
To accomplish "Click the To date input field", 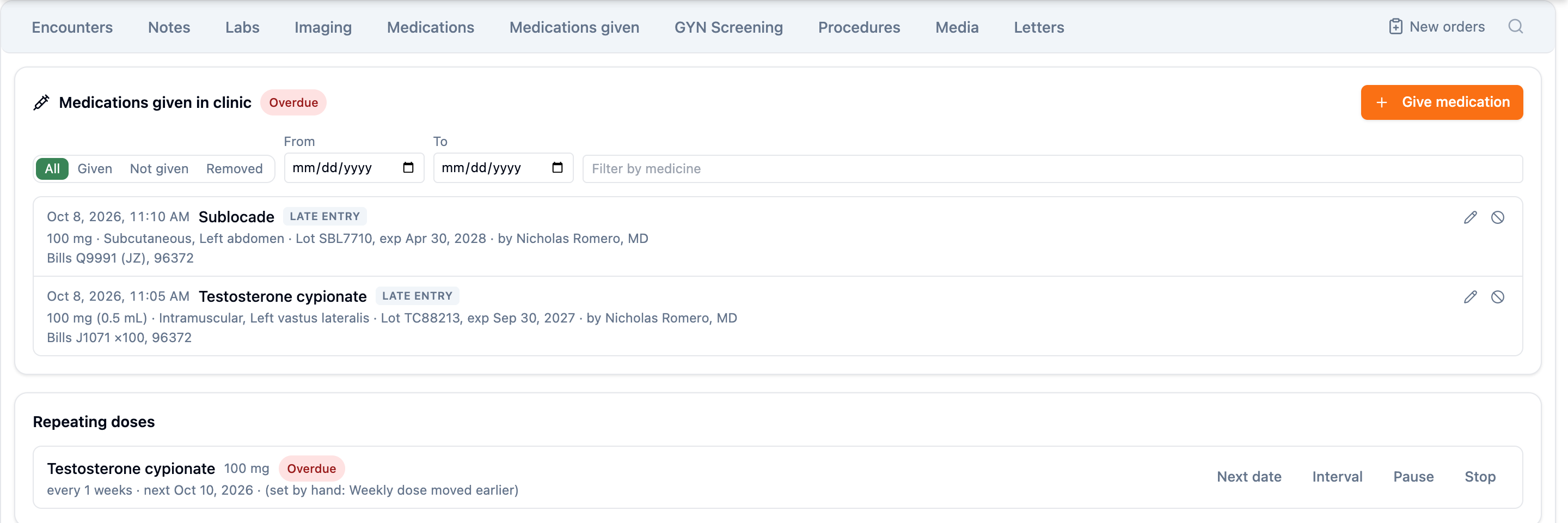I will pos(503,168).
